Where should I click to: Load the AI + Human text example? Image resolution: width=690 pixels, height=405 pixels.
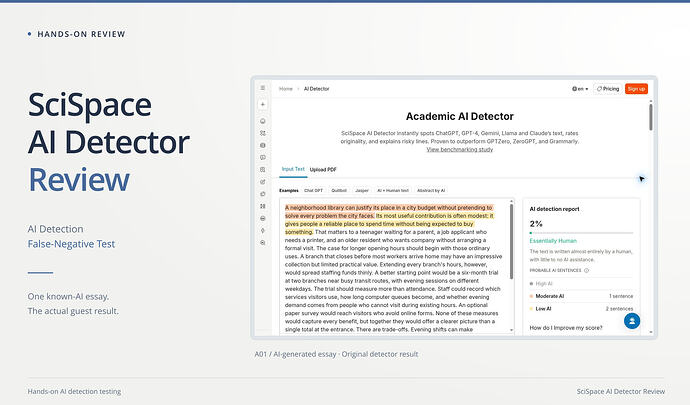[x=393, y=191]
